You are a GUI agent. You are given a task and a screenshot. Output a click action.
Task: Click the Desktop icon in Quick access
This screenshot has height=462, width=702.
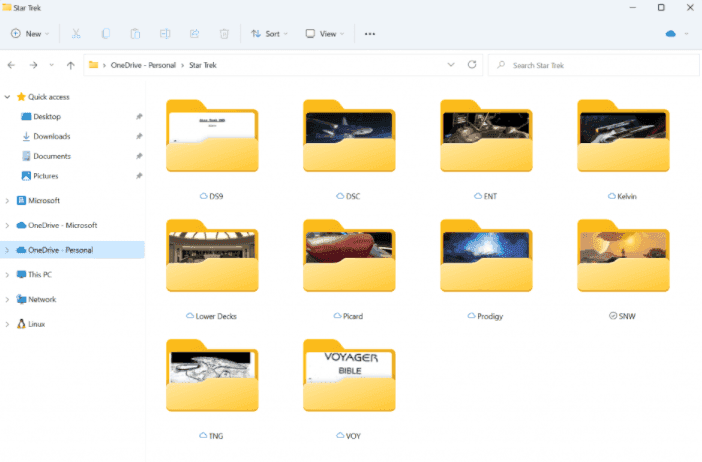tap(26, 116)
